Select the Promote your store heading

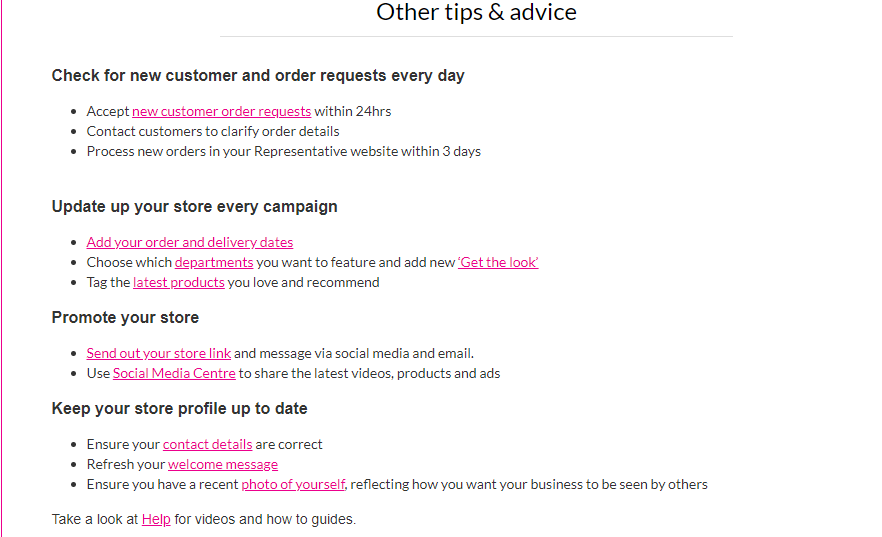125,318
